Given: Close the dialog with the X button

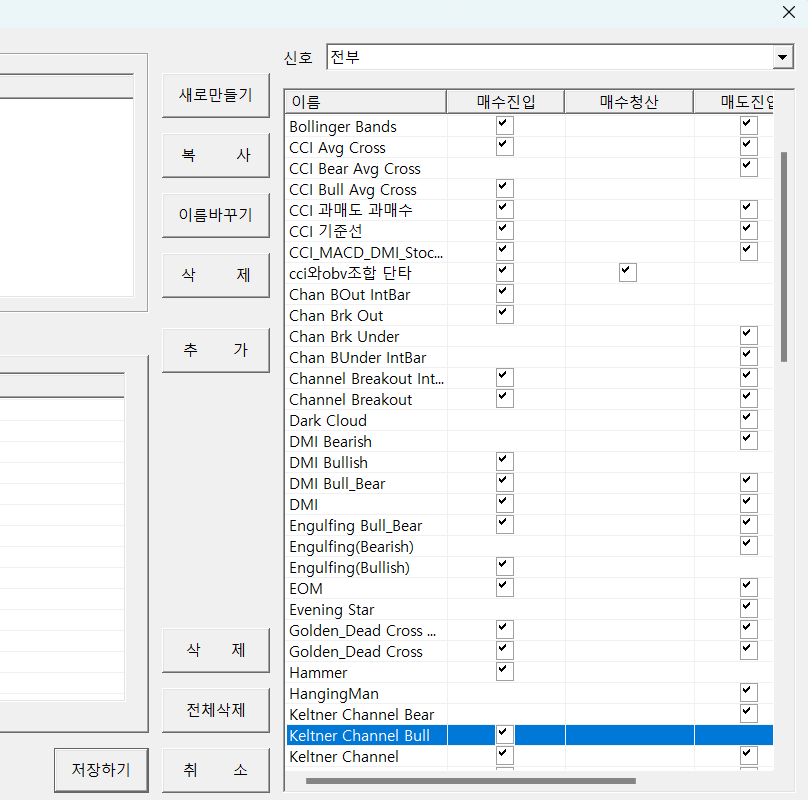Looking at the screenshot, I should pyautogui.click(x=788, y=12).
